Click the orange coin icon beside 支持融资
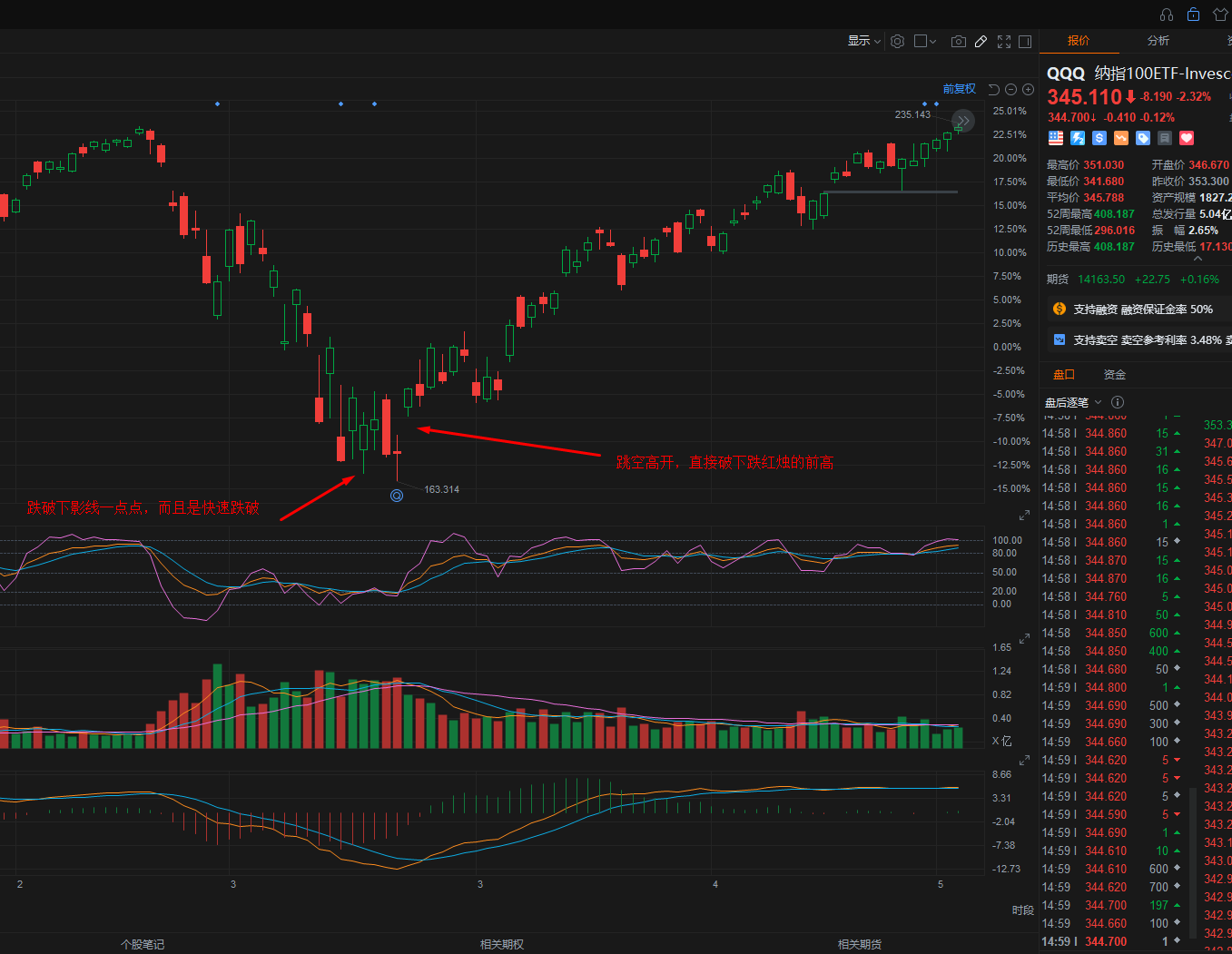The width and height of the screenshot is (1232, 954). [x=1059, y=310]
